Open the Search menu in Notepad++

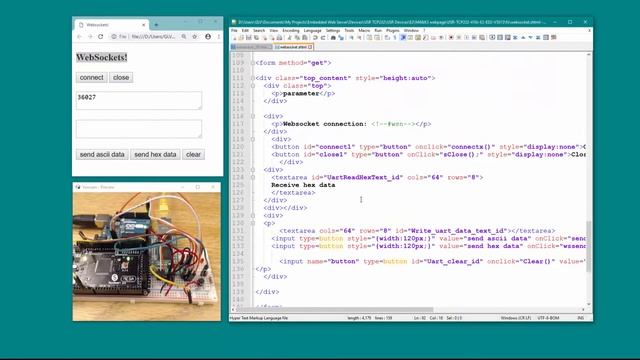tap(259, 31)
